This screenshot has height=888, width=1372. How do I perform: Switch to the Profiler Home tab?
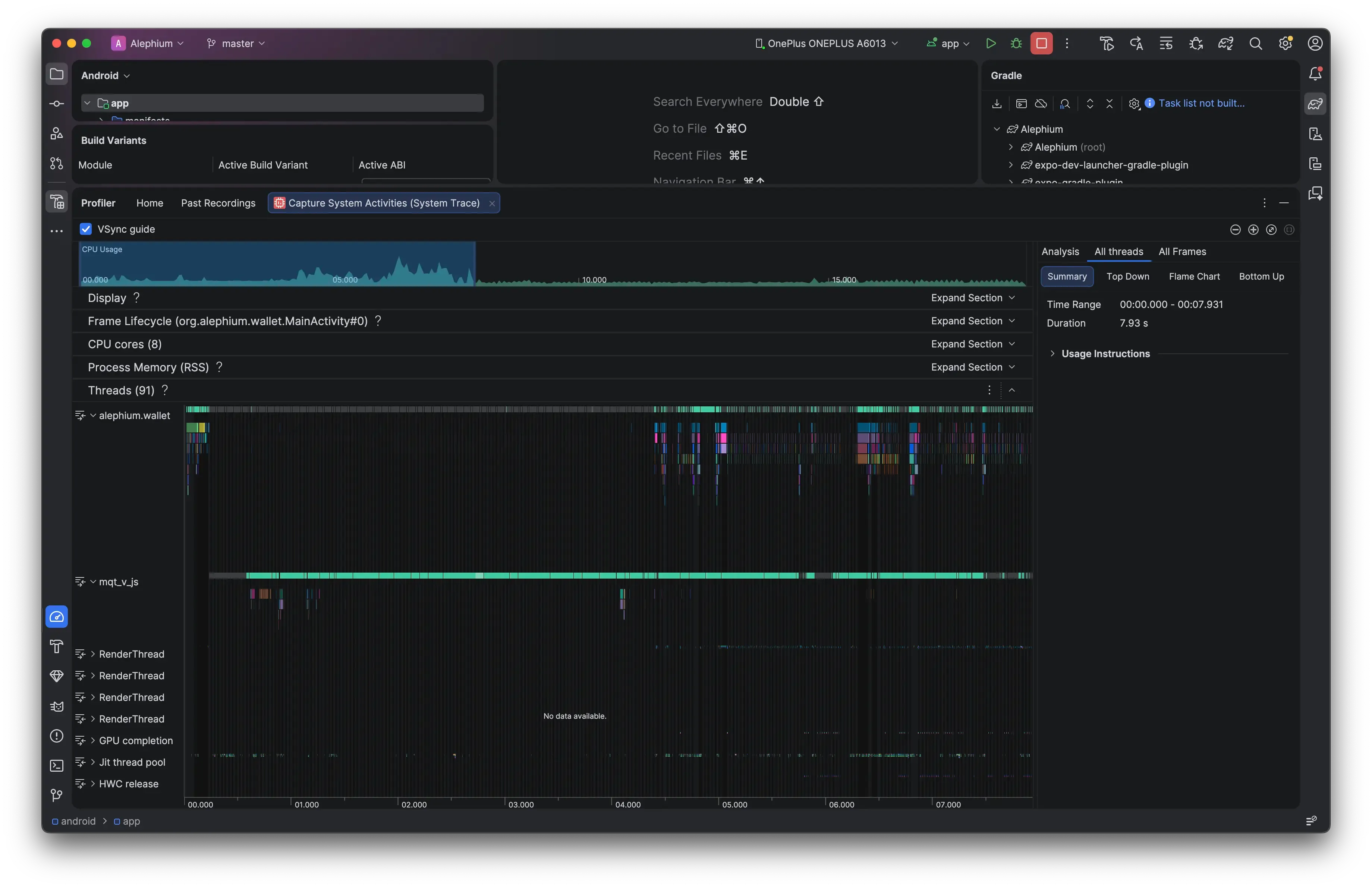(150, 203)
